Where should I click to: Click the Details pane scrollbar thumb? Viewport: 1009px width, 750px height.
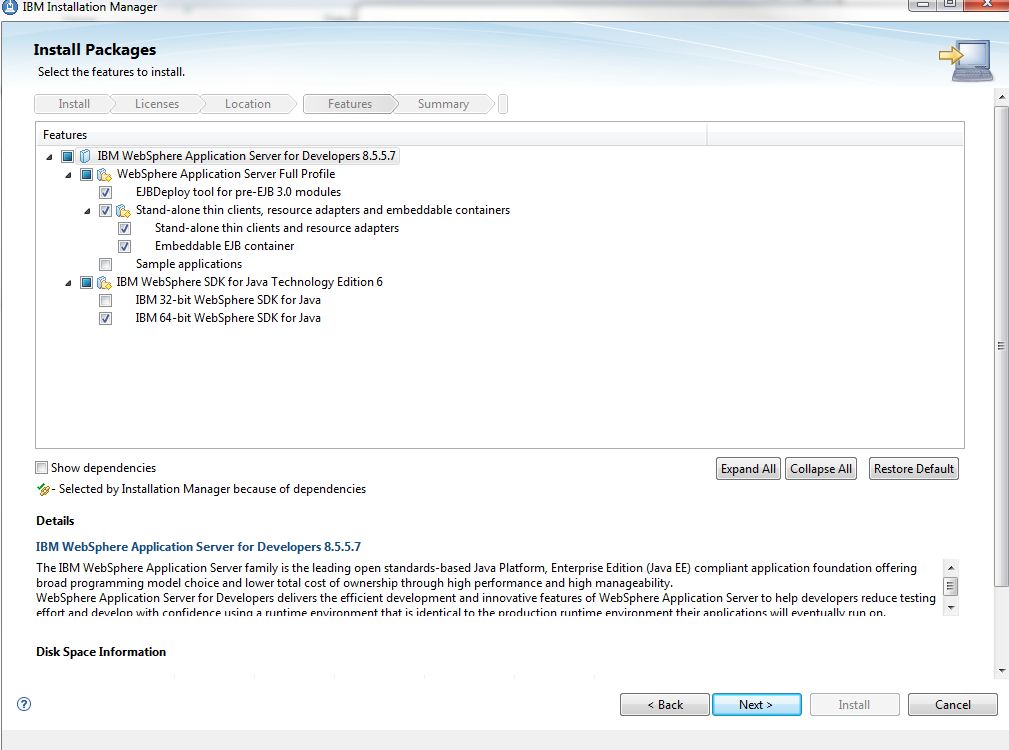(x=950, y=586)
